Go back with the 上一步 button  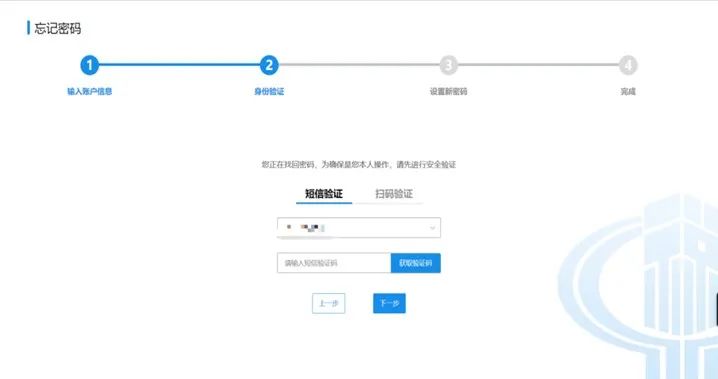(328, 303)
